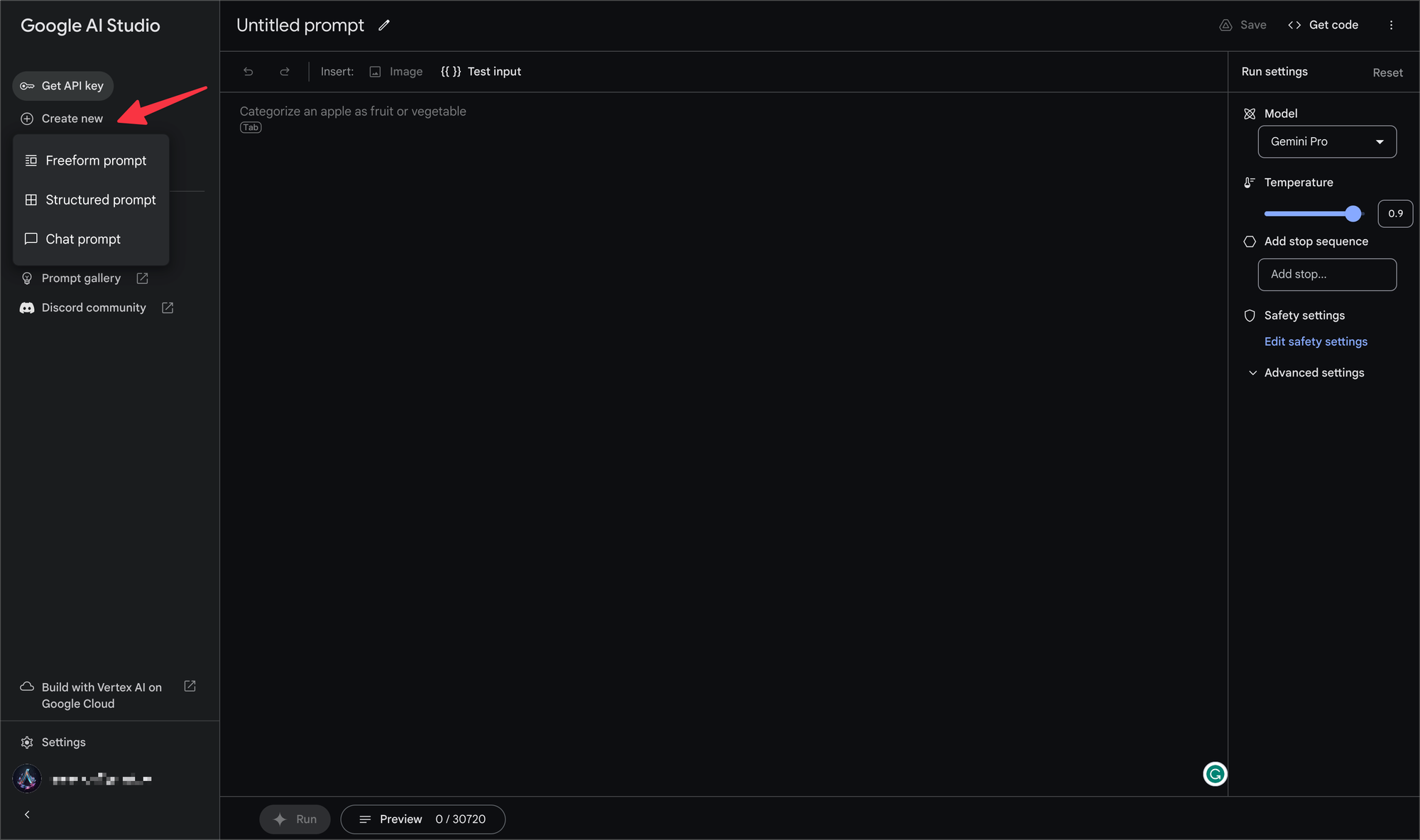Click the Get code button

click(x=1323, y=25)
